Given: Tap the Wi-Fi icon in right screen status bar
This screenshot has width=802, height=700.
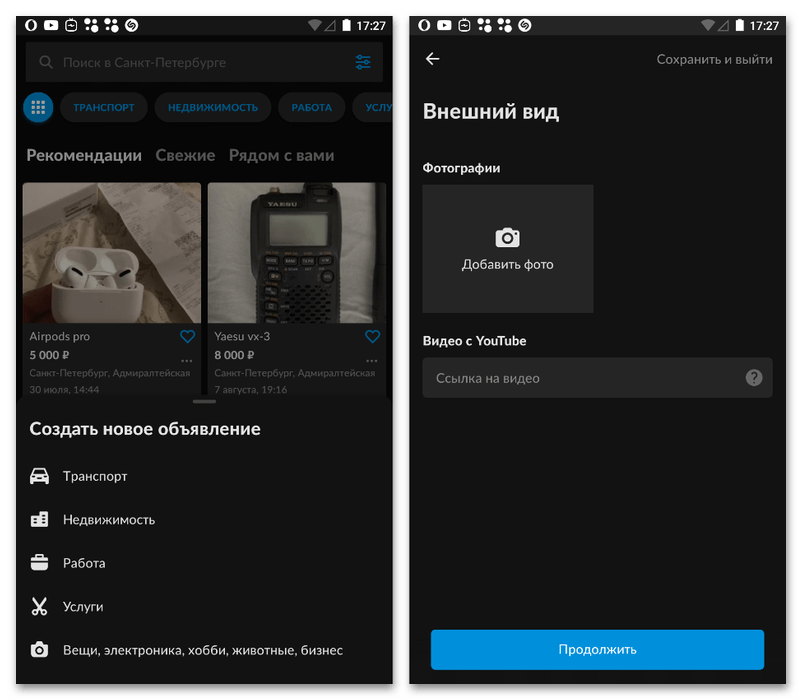Looking at the screenshot, I should click(x=707, y=25).
